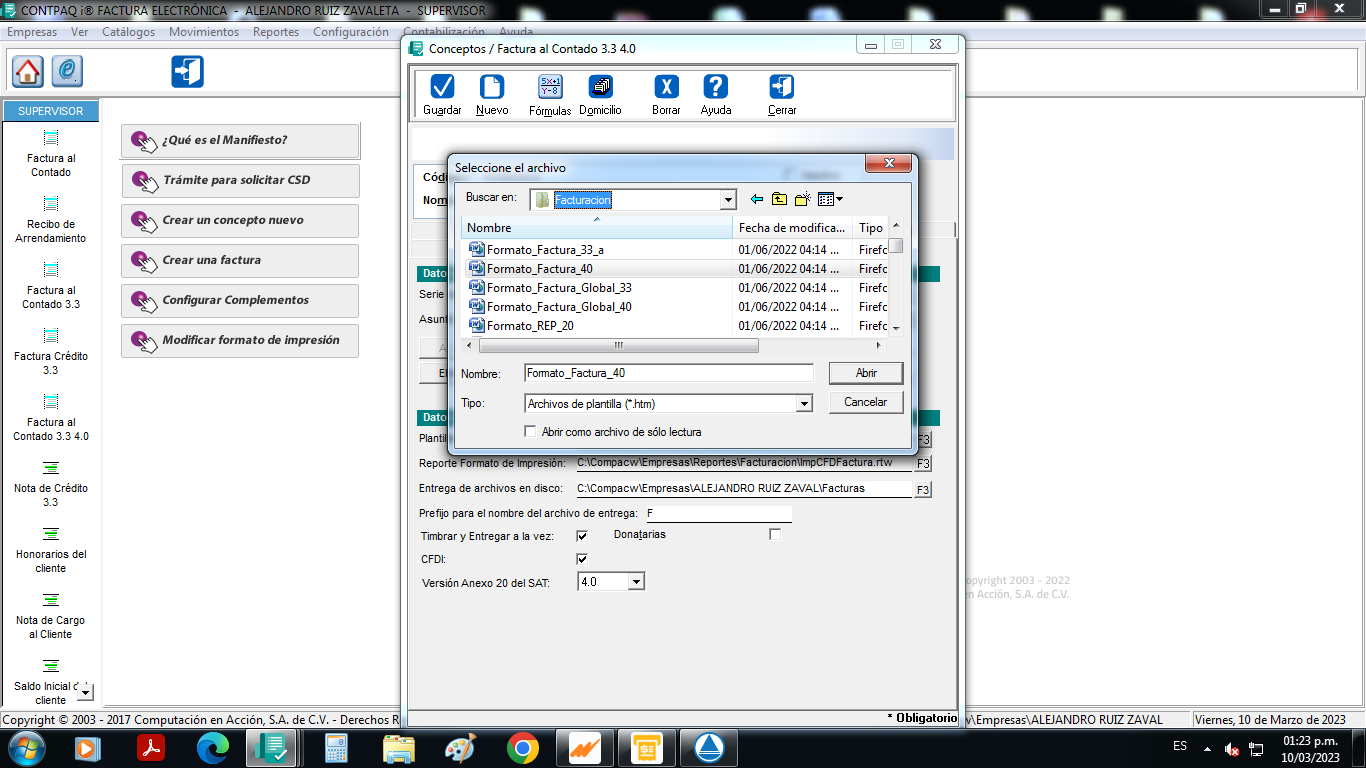Open the calculator taskbar icon
The image size is (1366, 768).
point(336,748)
